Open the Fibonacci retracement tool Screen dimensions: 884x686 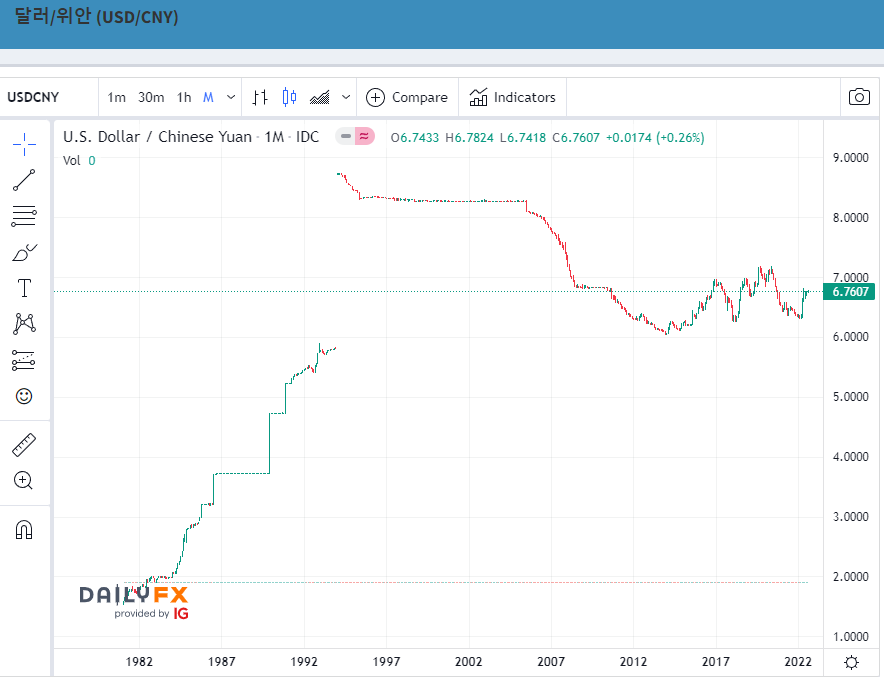(x=24, y=216)
